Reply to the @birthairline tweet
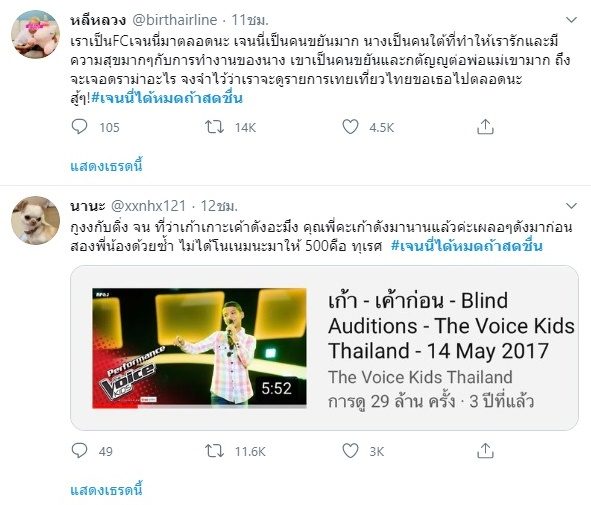Image resolution: width=591 pixels, height=505 pixels. [x=79, y=127]
